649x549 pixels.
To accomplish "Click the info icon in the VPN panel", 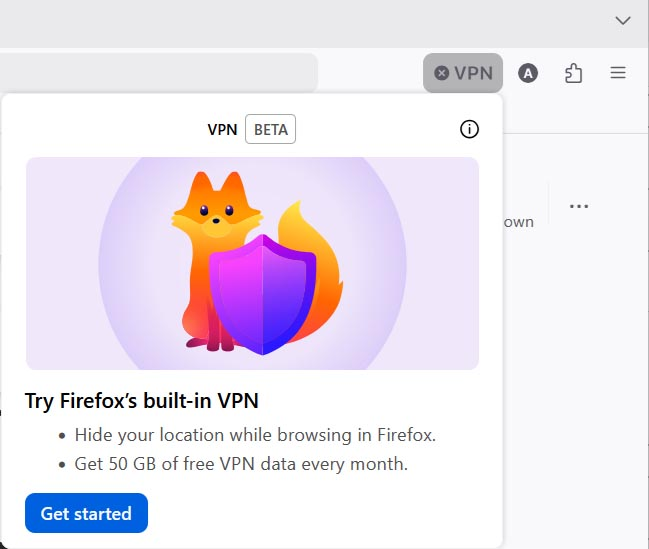I will point(469,129).
